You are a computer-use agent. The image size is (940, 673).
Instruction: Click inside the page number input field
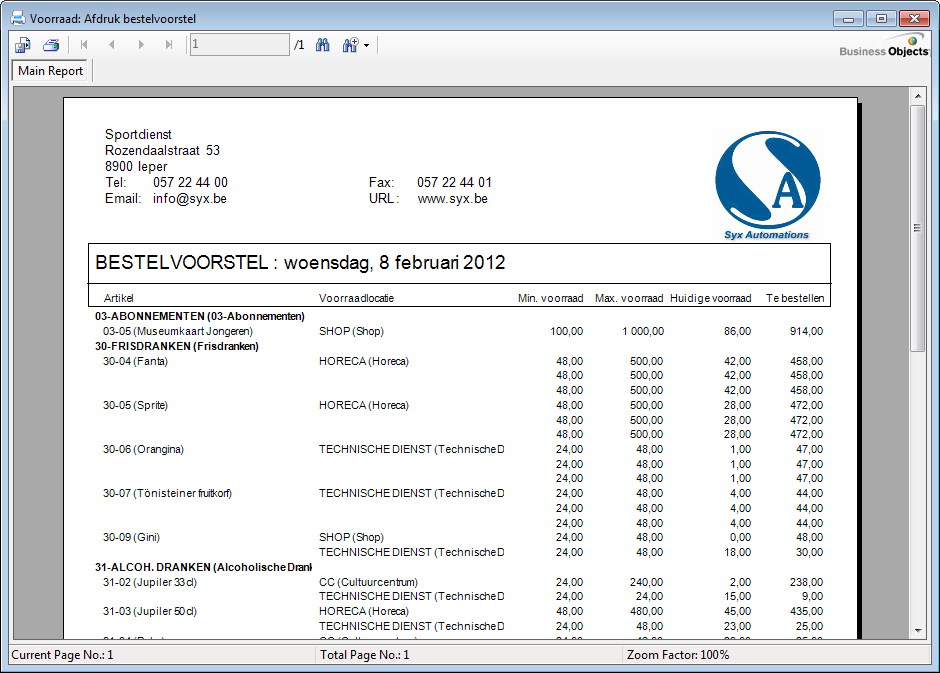tap(240, 44)
